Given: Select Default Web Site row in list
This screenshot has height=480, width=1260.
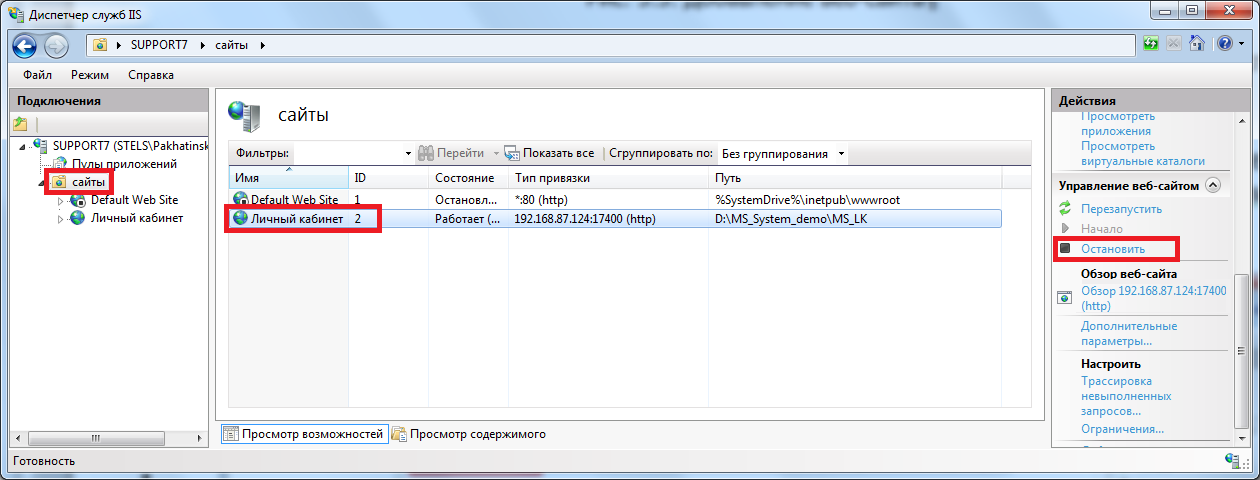Looking at the screenshot, I should coord(615,200).
